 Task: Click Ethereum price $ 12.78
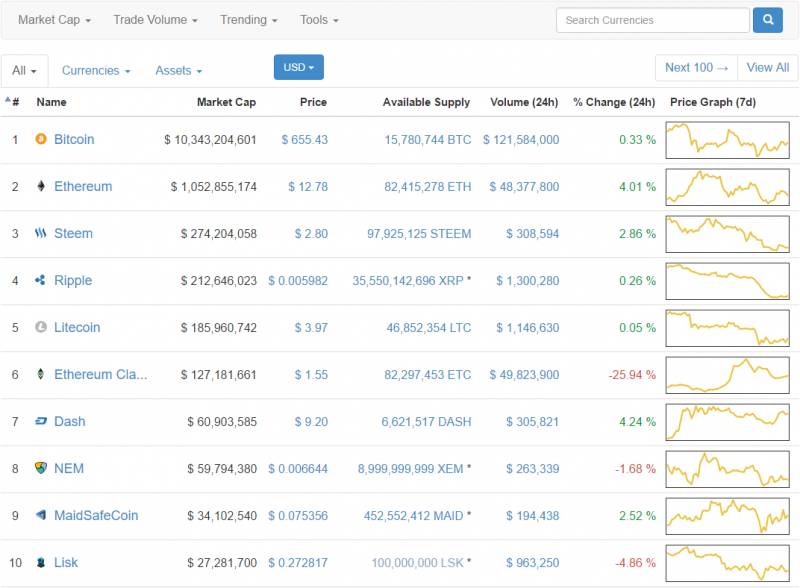pyautogui.click(x=308, y=186)
